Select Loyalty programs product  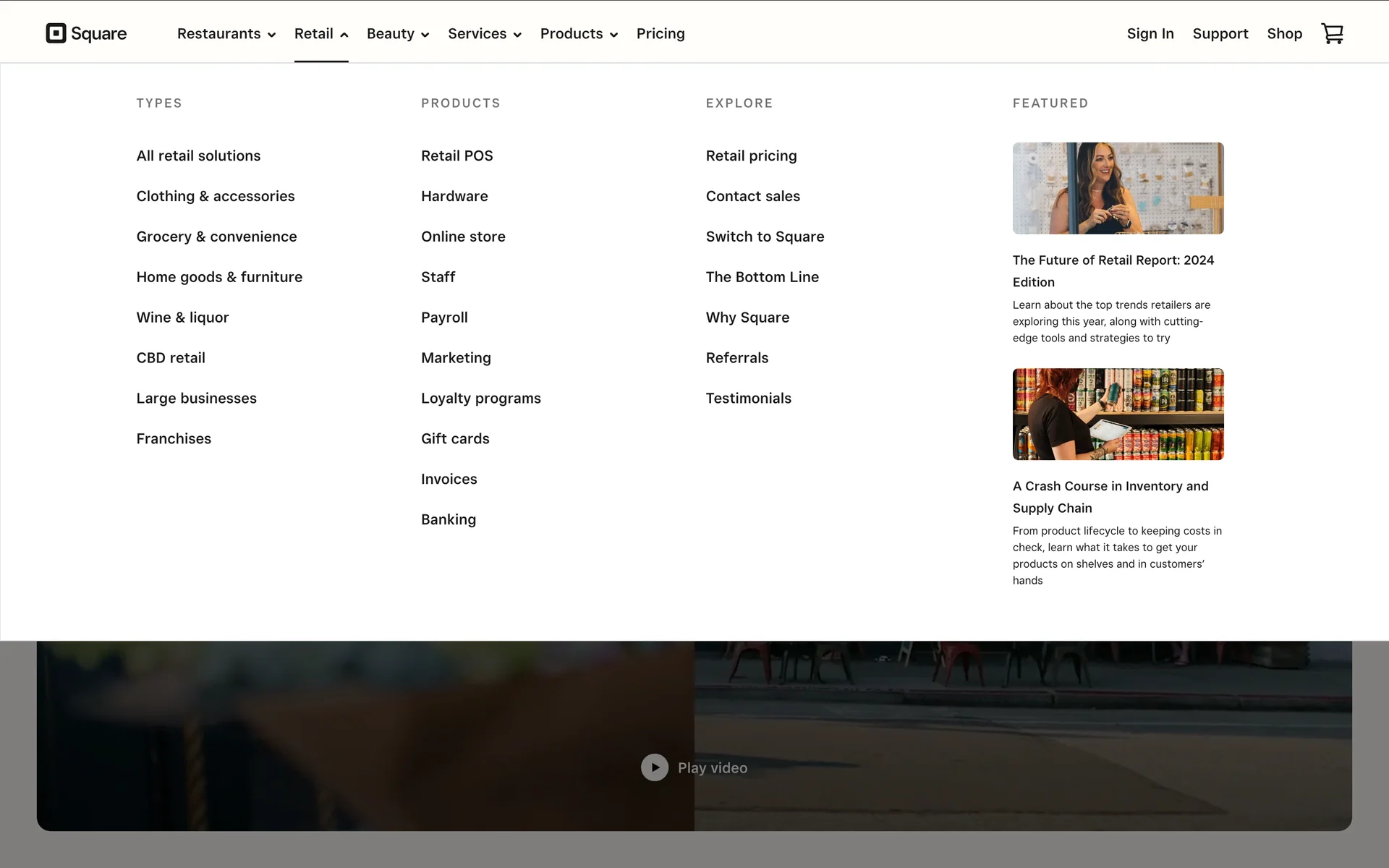[480, 399]
